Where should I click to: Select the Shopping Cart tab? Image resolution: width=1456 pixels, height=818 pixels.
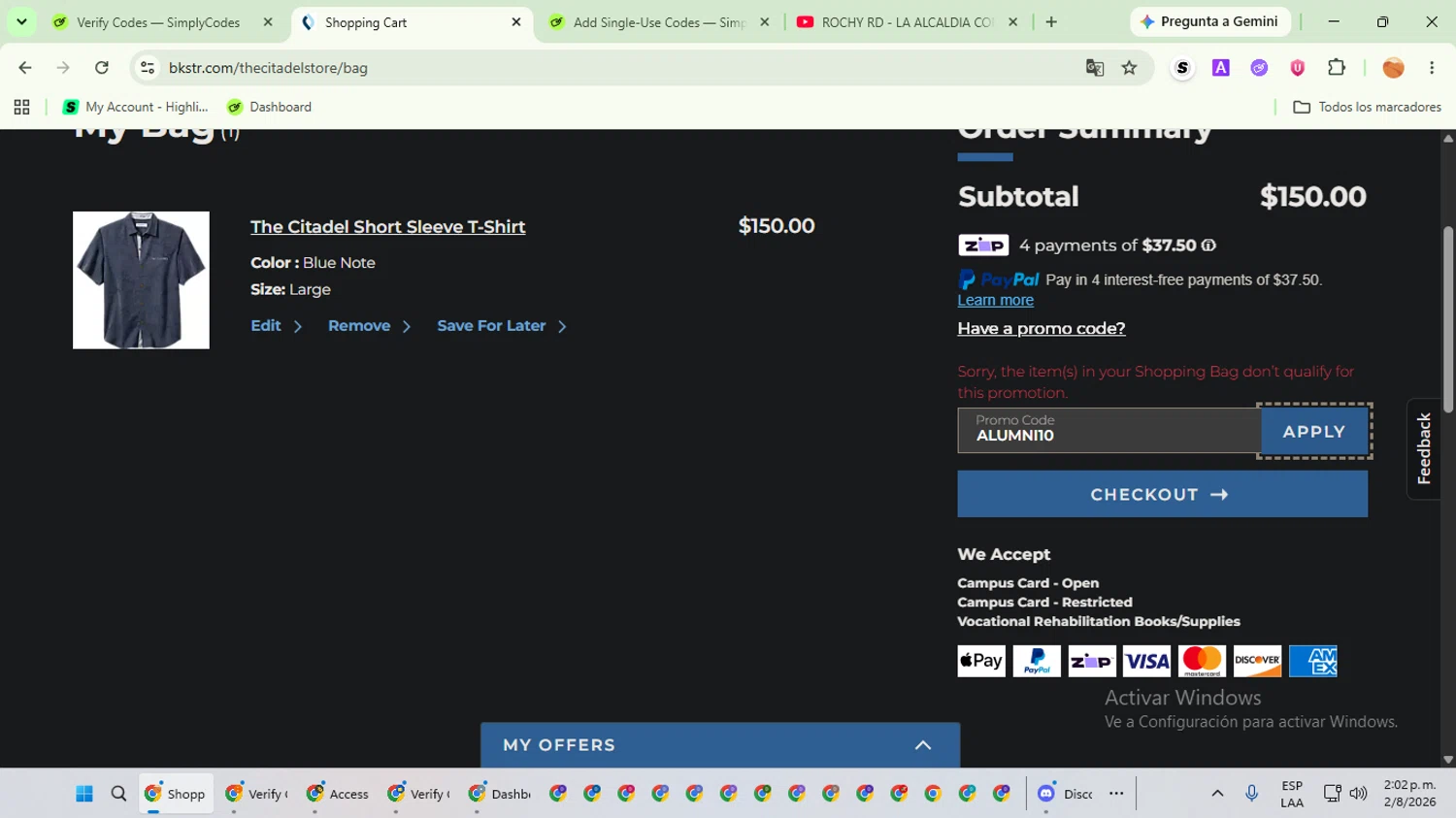[412, 22]
